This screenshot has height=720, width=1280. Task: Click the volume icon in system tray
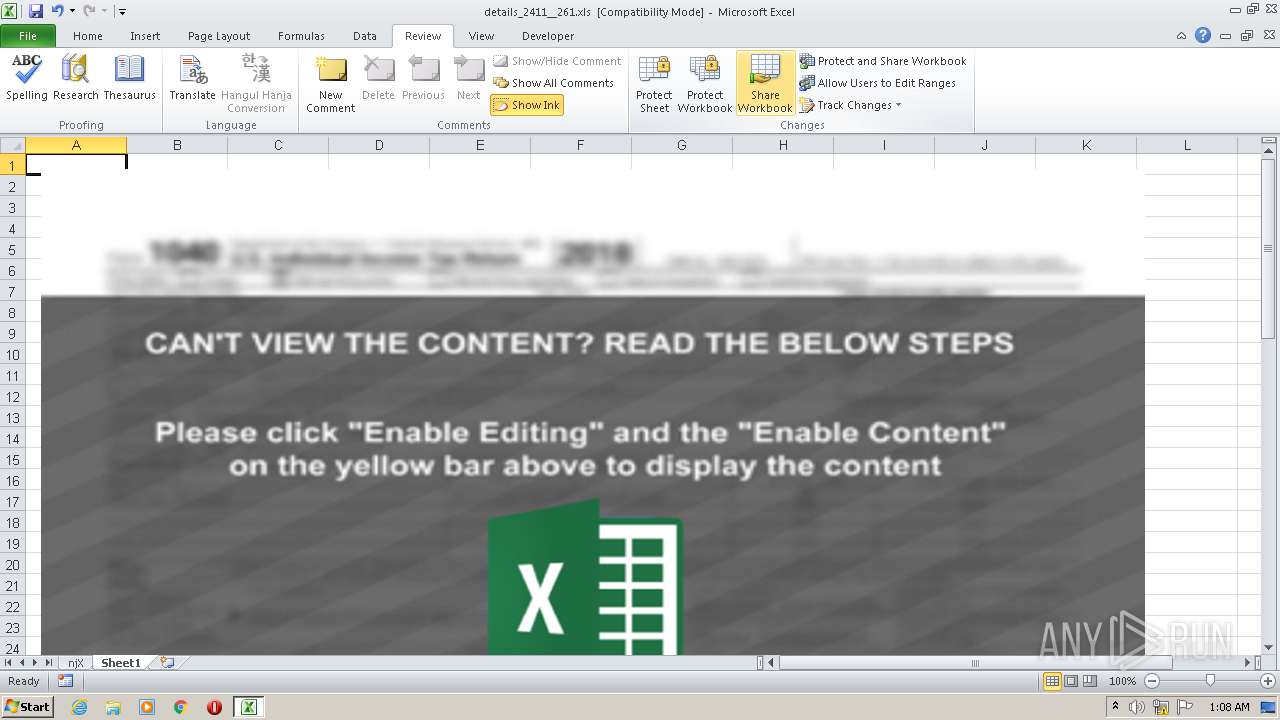pos(1138,707)
